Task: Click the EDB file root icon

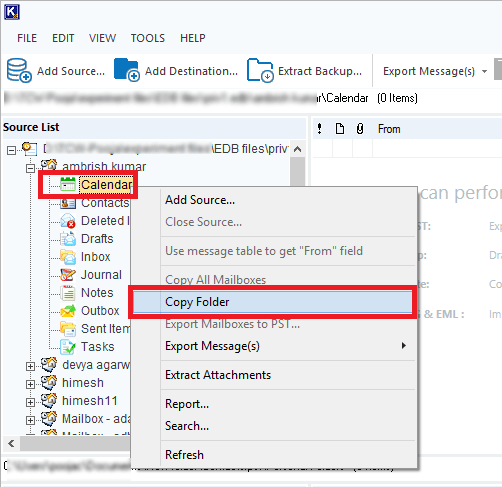Action: (30, 149)
